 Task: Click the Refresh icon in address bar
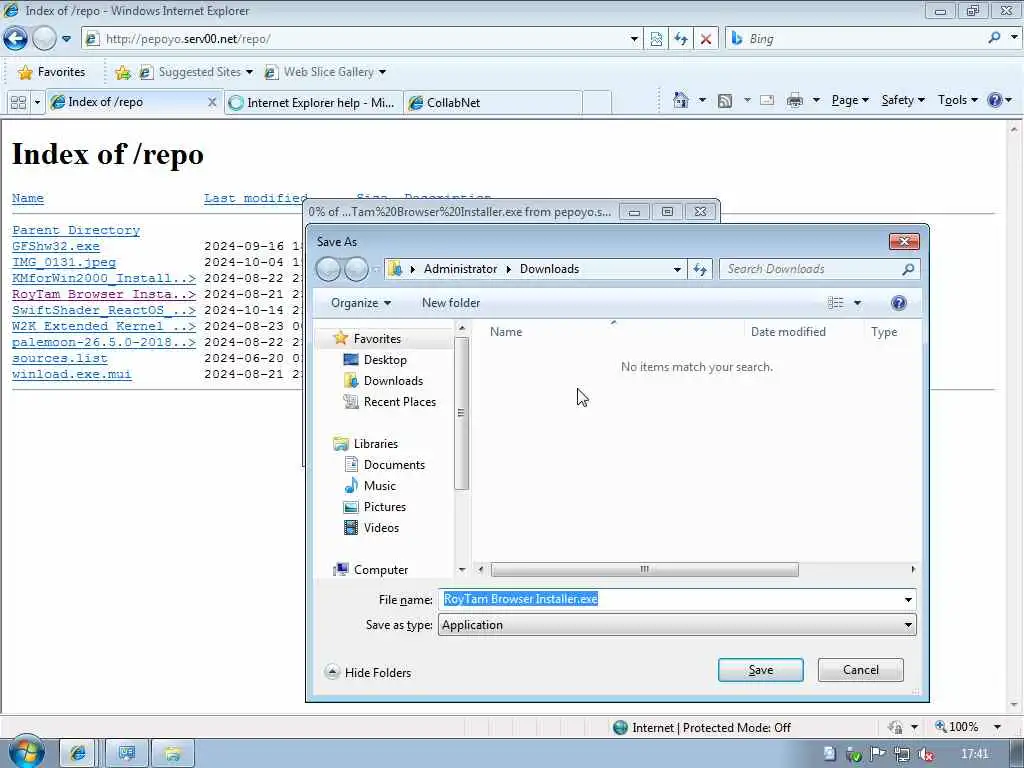tap(680, 39)
